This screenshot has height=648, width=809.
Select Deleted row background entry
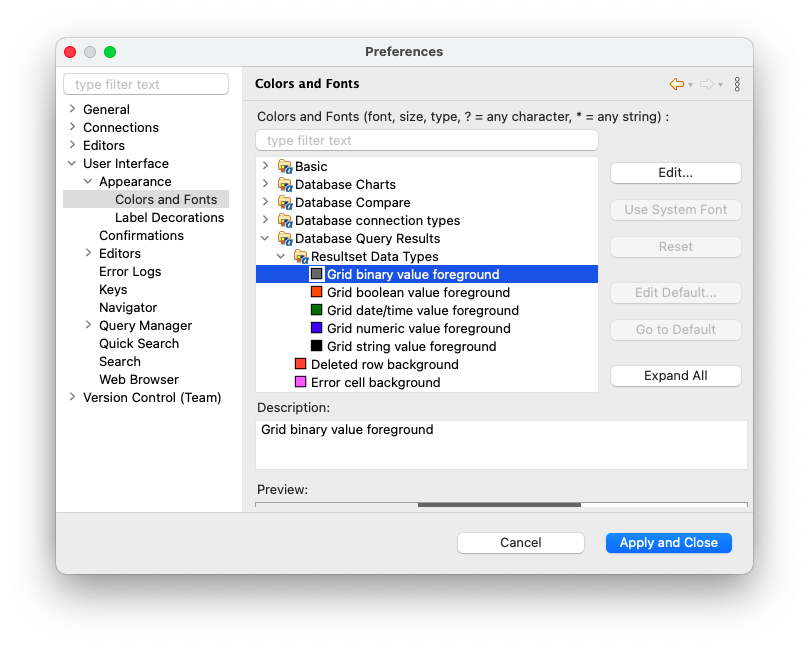point(384,365)
